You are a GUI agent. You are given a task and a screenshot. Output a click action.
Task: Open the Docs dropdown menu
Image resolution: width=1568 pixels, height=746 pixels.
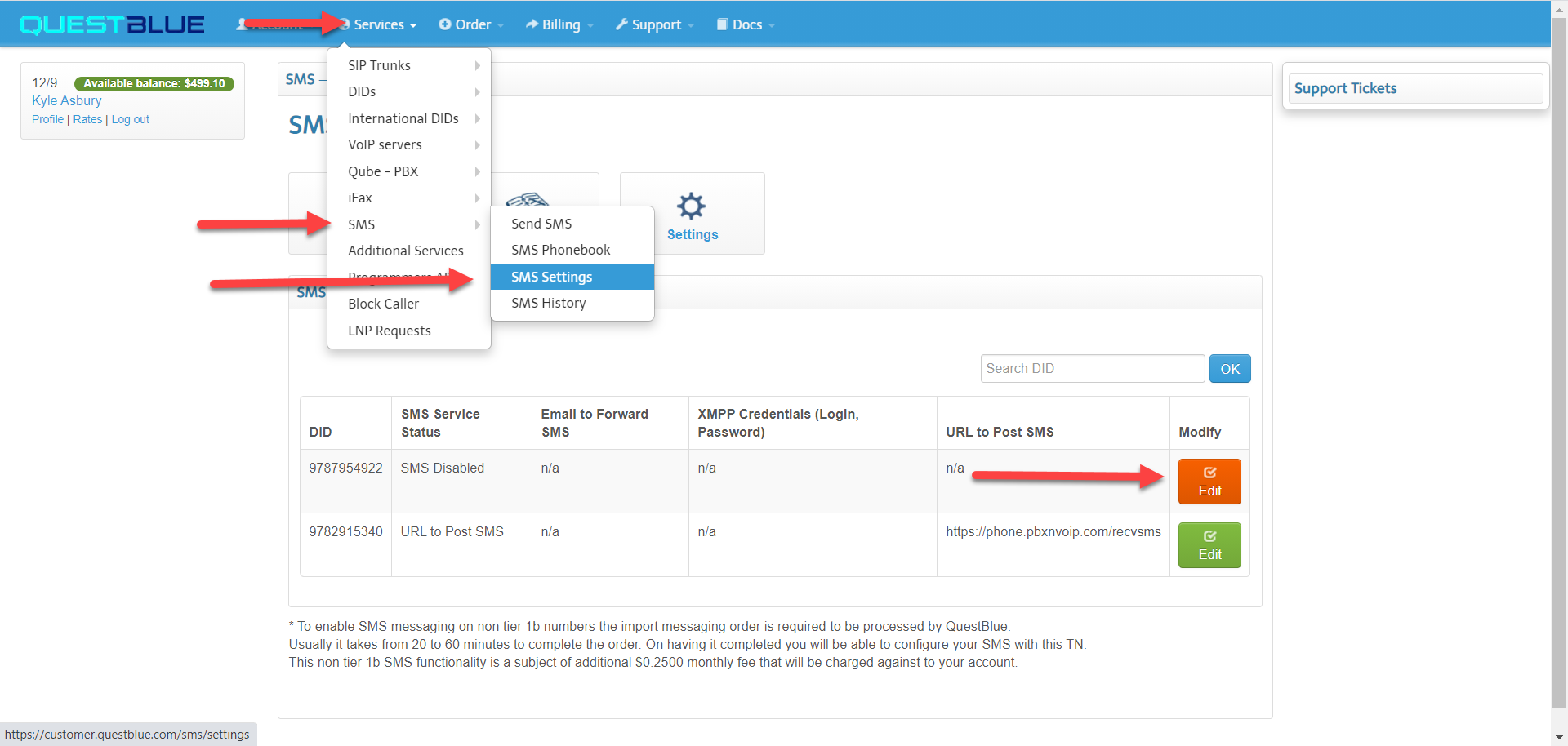click(x=746, y=24)
